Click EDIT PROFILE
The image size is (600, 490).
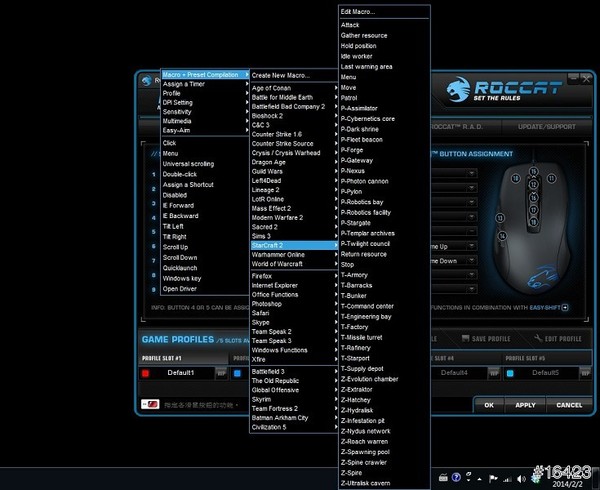558,339
